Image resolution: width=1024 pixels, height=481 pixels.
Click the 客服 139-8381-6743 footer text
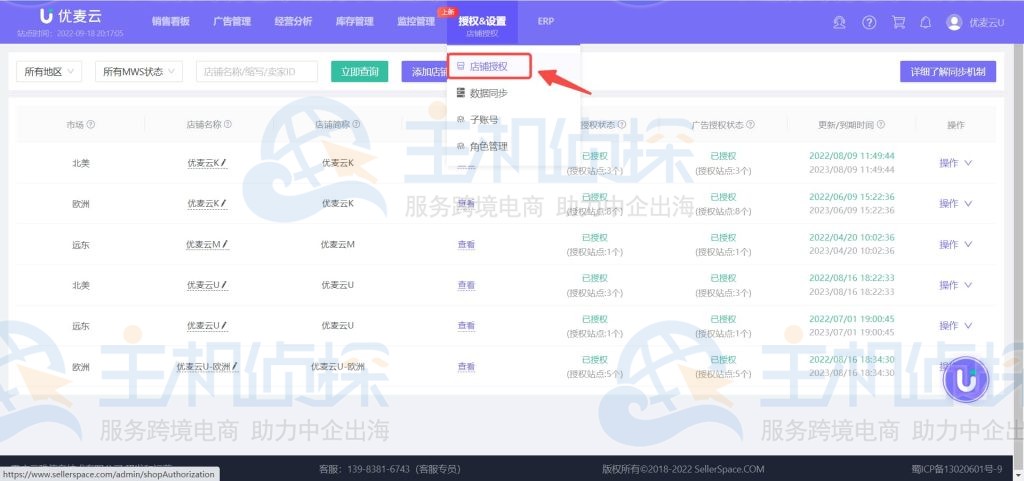tap(390, 469)
